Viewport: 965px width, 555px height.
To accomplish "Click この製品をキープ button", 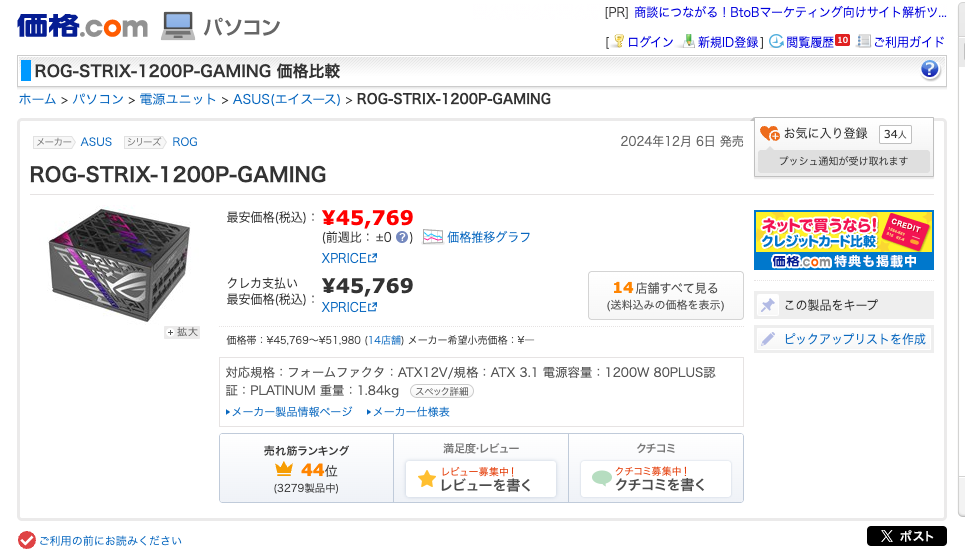I will 844,305.
